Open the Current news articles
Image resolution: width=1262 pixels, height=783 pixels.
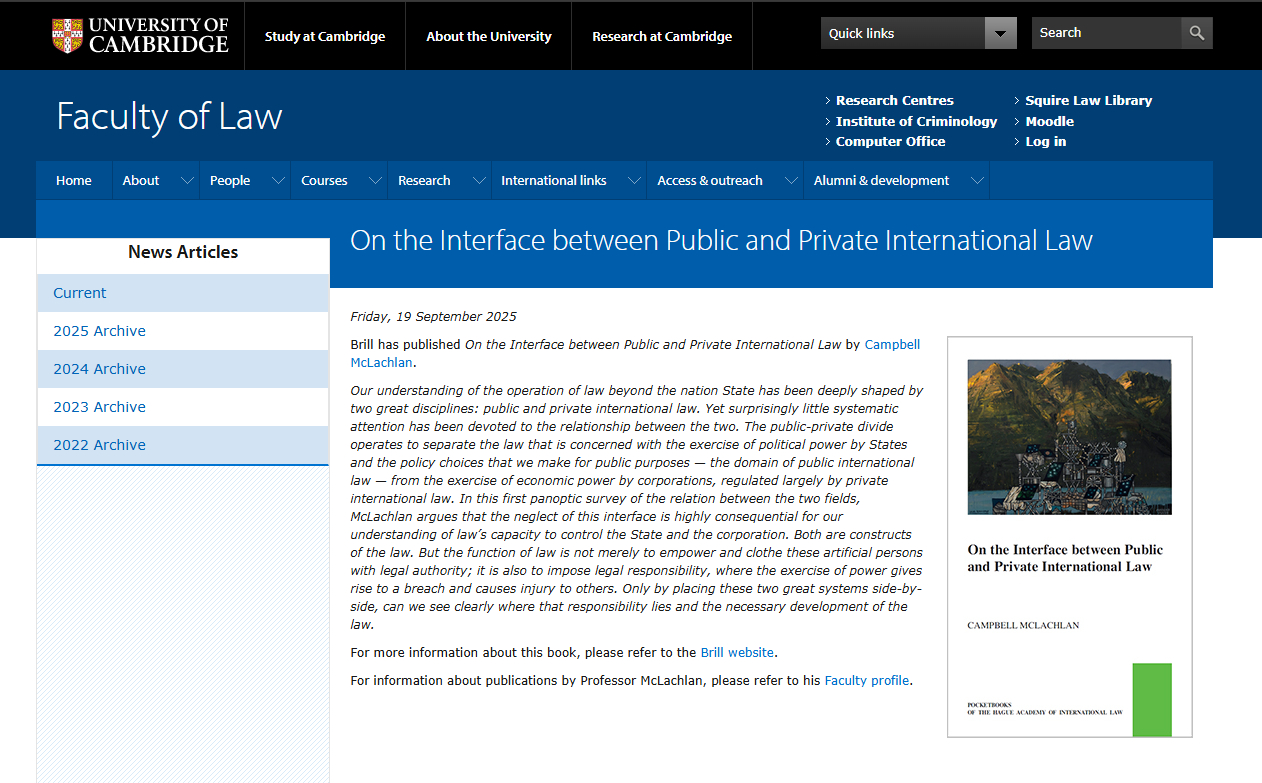80,293
